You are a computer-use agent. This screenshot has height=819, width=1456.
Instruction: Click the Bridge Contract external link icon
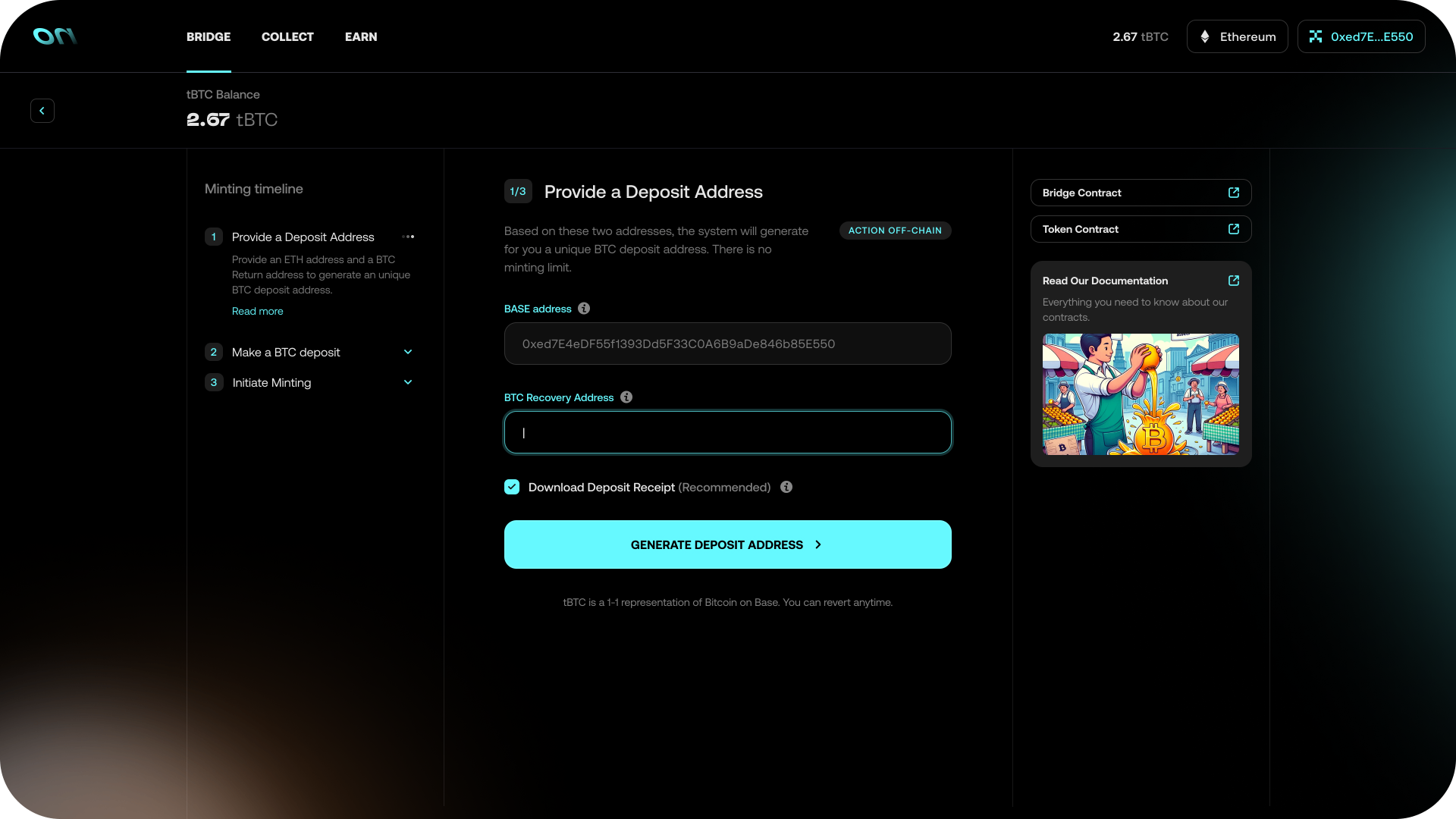(1234, 193)
